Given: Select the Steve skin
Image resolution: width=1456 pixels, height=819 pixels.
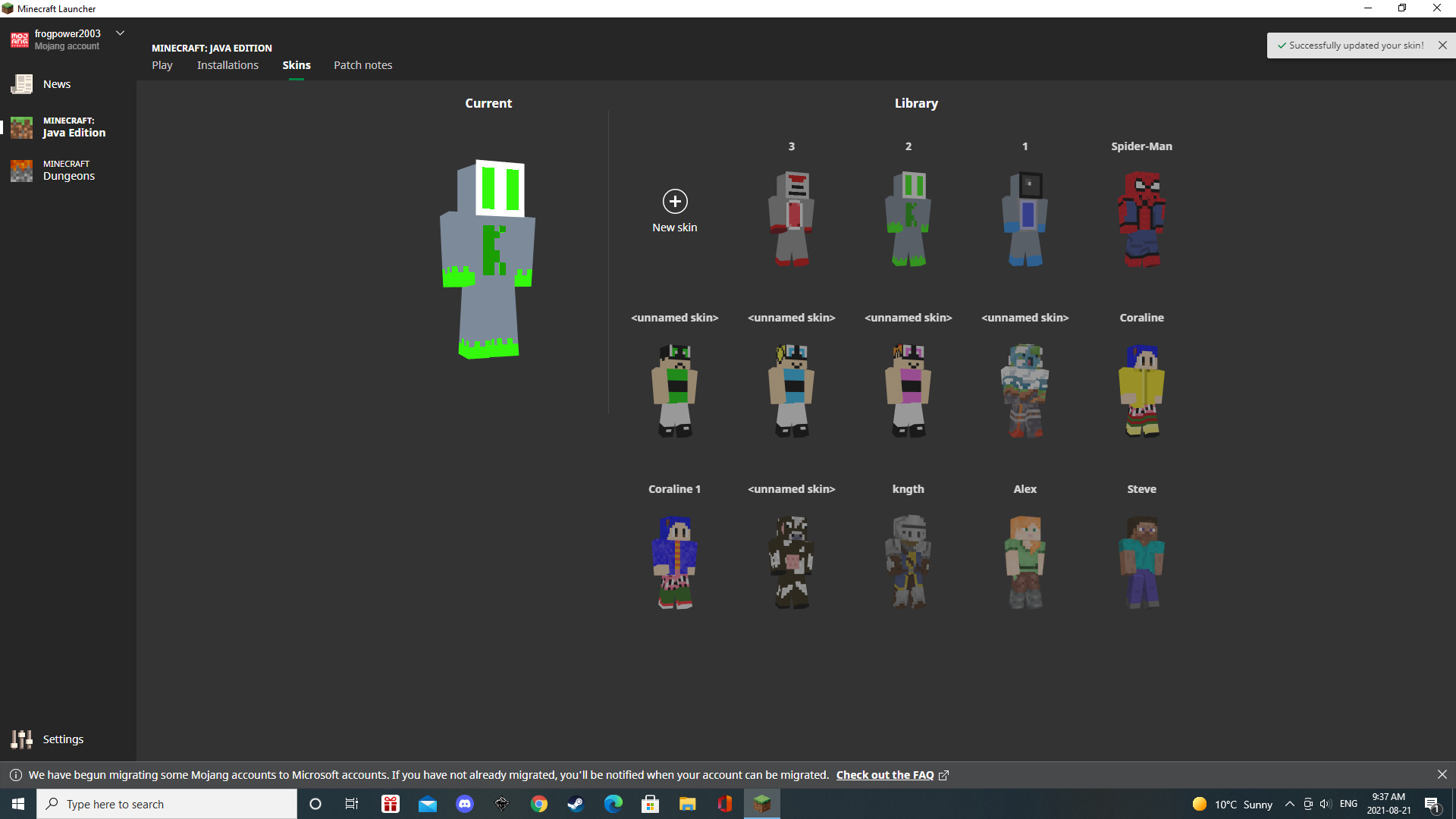Looking at the screenshot, I should 1141,562.
